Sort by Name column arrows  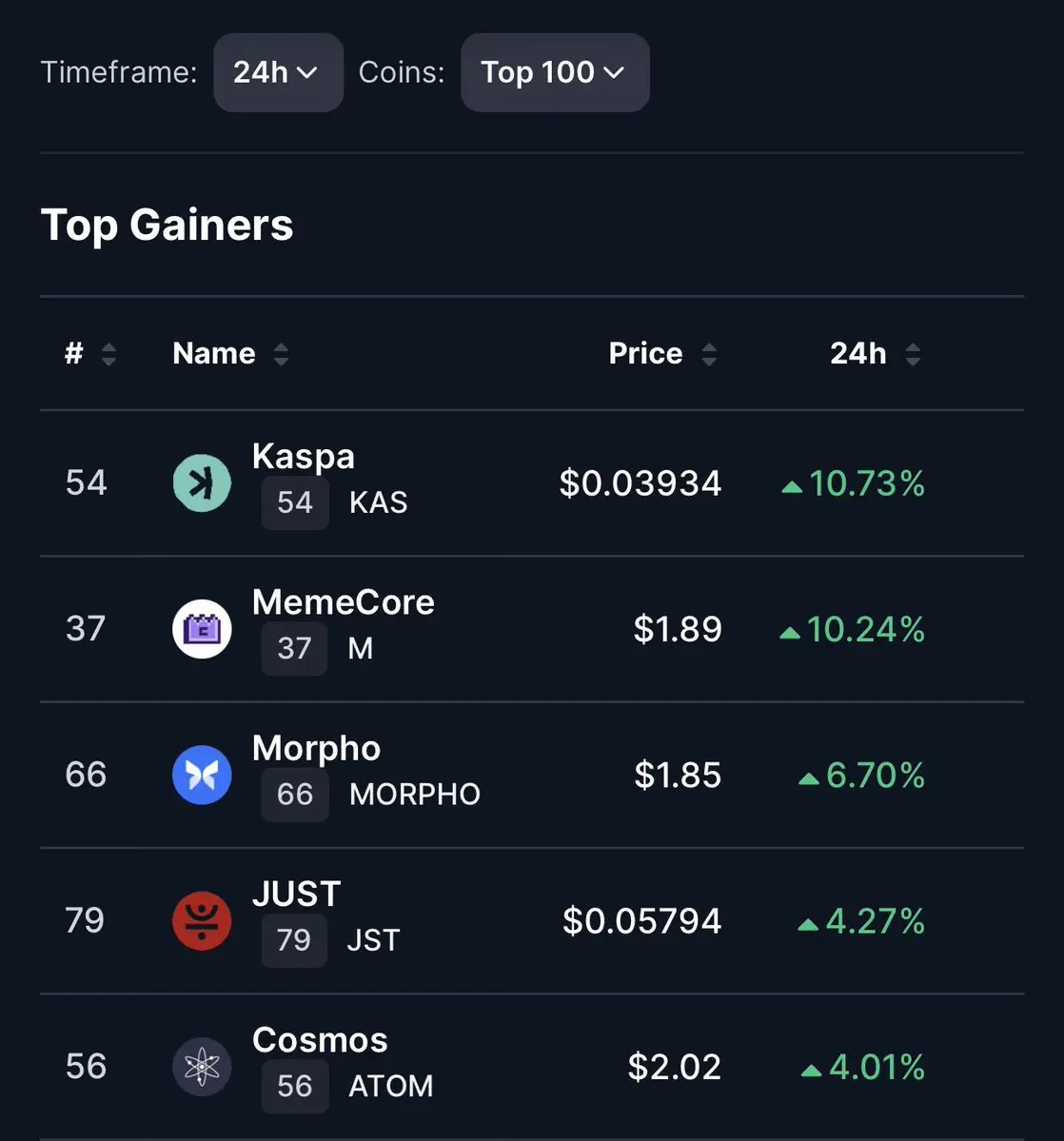[x=281, y=355]
